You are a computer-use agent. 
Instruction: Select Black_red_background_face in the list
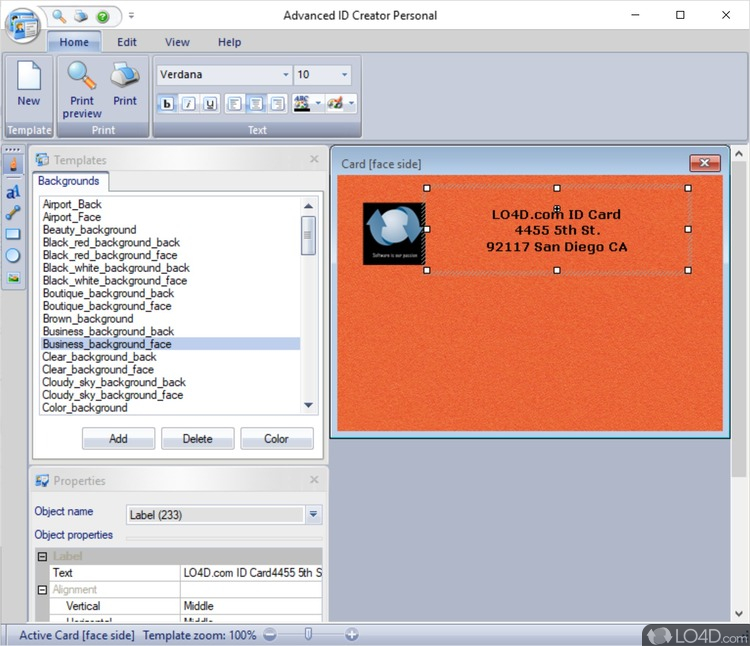point(110,255)
